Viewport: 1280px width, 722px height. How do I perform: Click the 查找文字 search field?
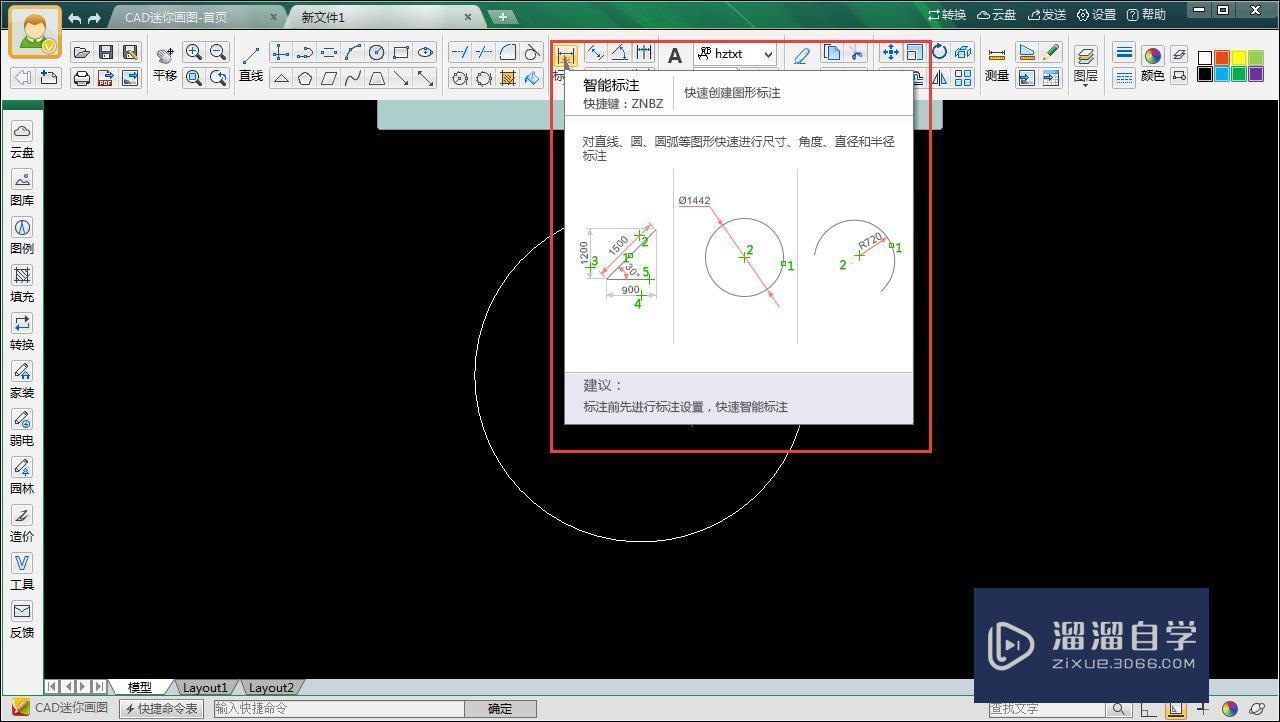pyautogui.click(x=1046, y=709)
